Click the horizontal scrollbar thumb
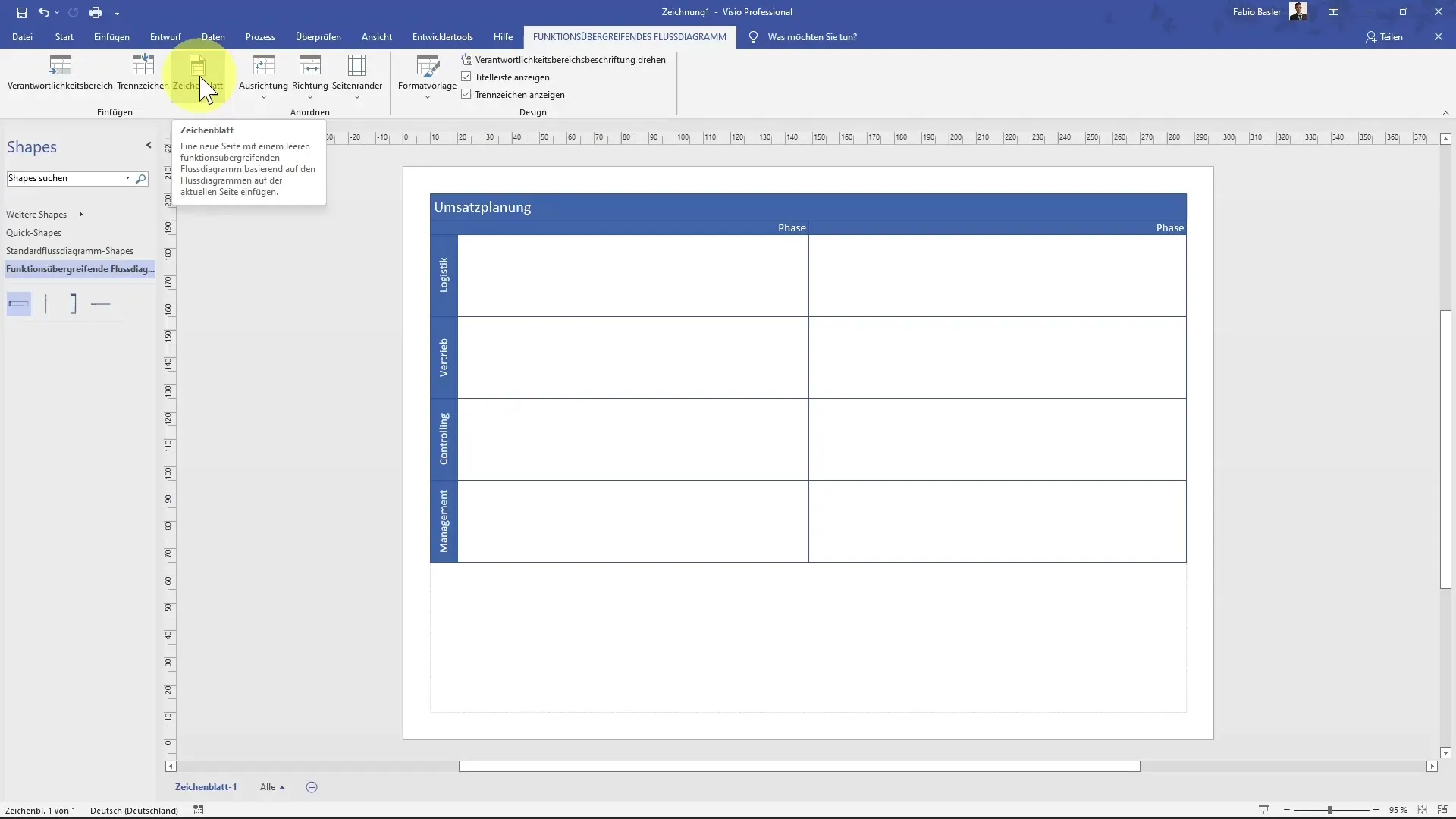Viewport: 1456px width, 819px height. [x=799, y=767]
